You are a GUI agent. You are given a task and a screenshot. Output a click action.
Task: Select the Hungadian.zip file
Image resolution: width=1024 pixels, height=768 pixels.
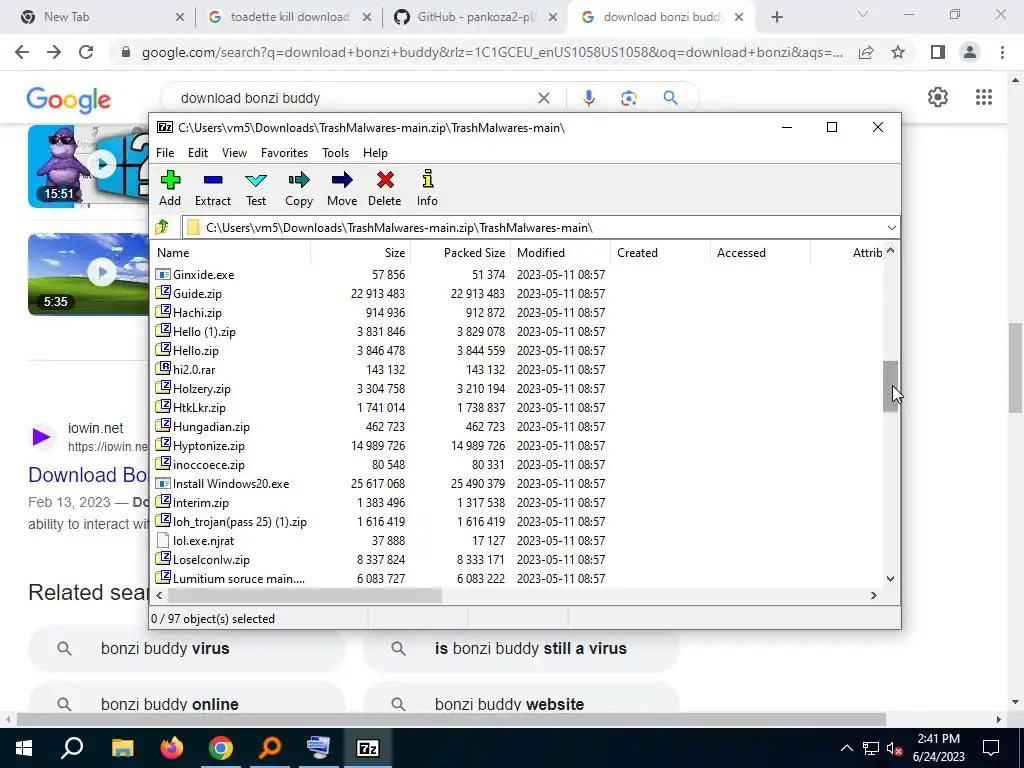(x=211, y=426)
